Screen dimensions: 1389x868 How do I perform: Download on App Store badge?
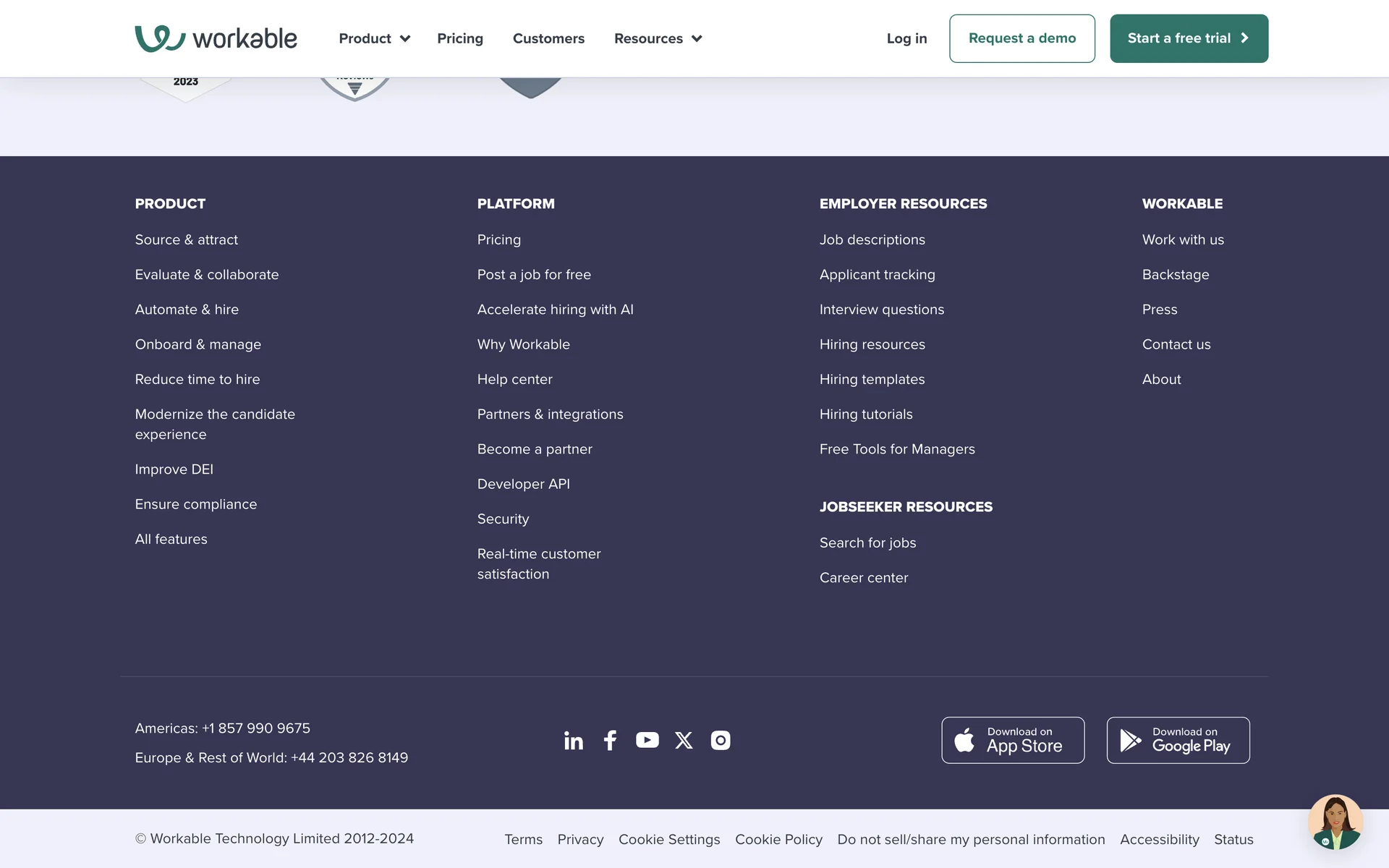click(x=1012, y=740)
